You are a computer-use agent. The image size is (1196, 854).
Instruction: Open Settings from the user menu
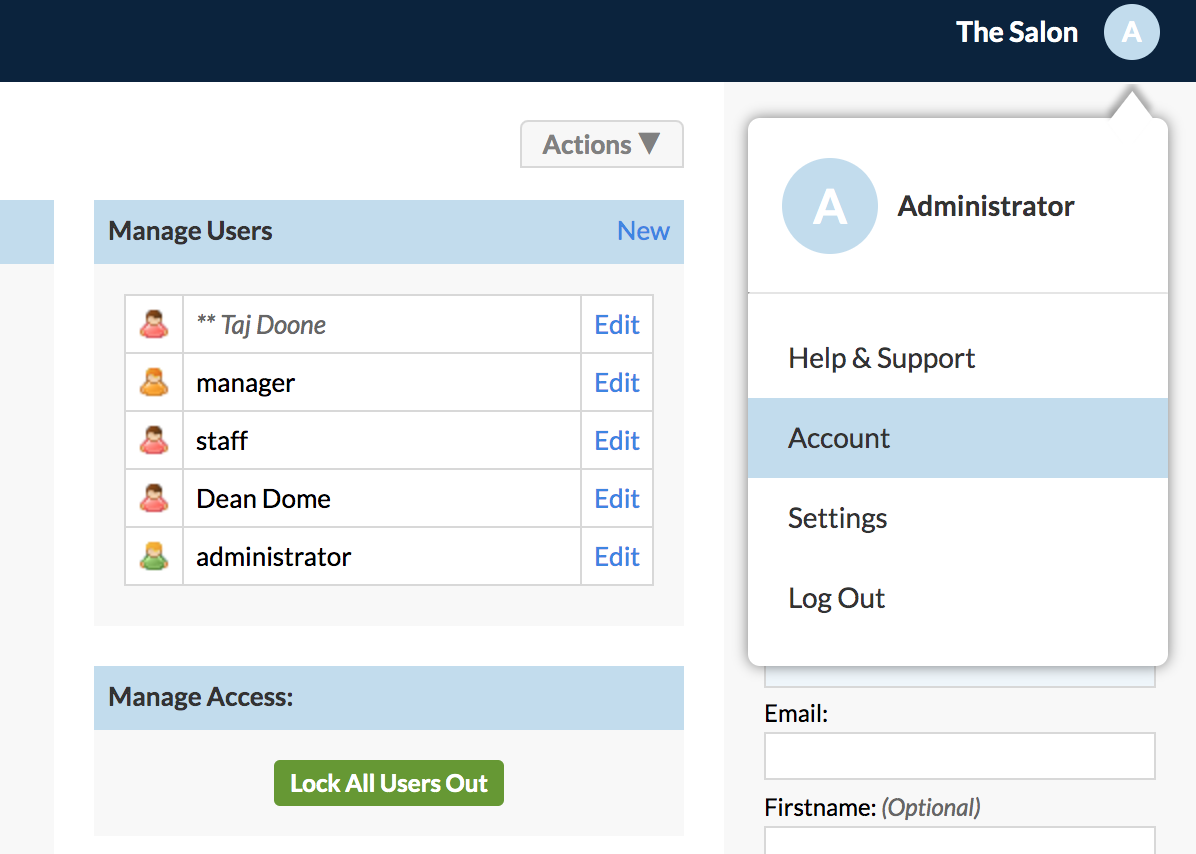(958, 518)
